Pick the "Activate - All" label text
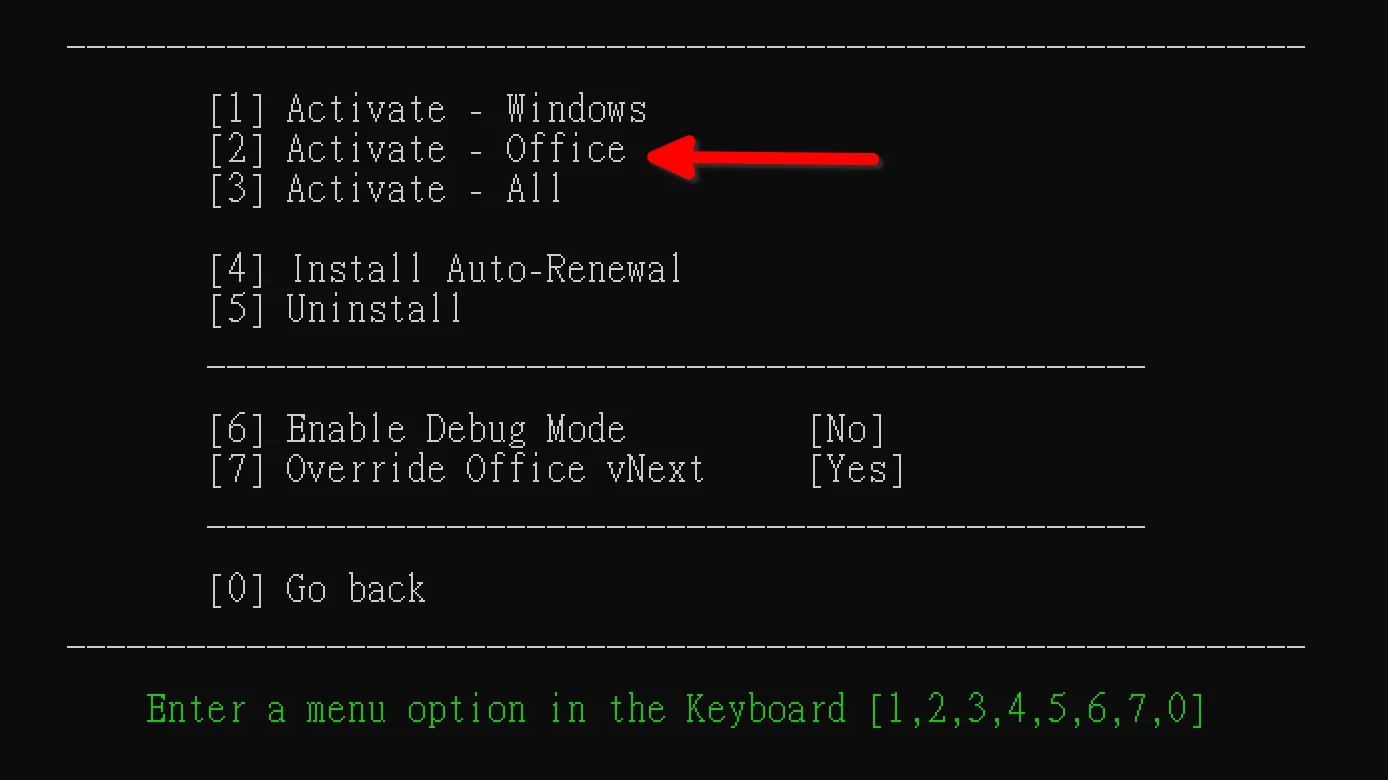Screen dimensions: 1388x780 tap(424, 189)
